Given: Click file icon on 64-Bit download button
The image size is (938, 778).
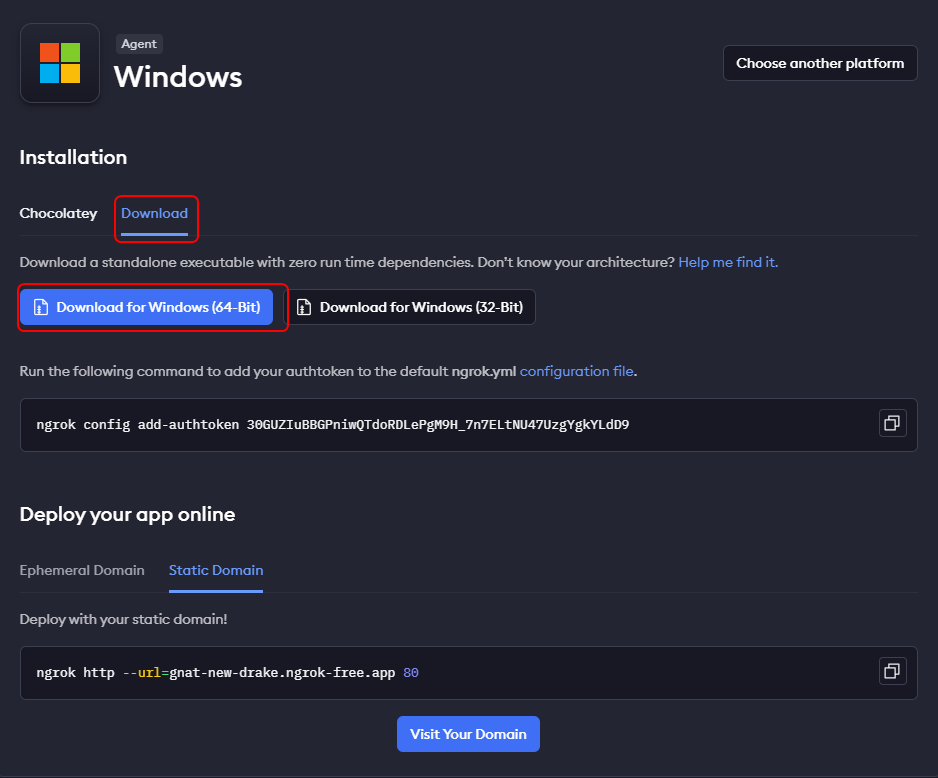Looking at the screenshot, I should coord(41,308).
